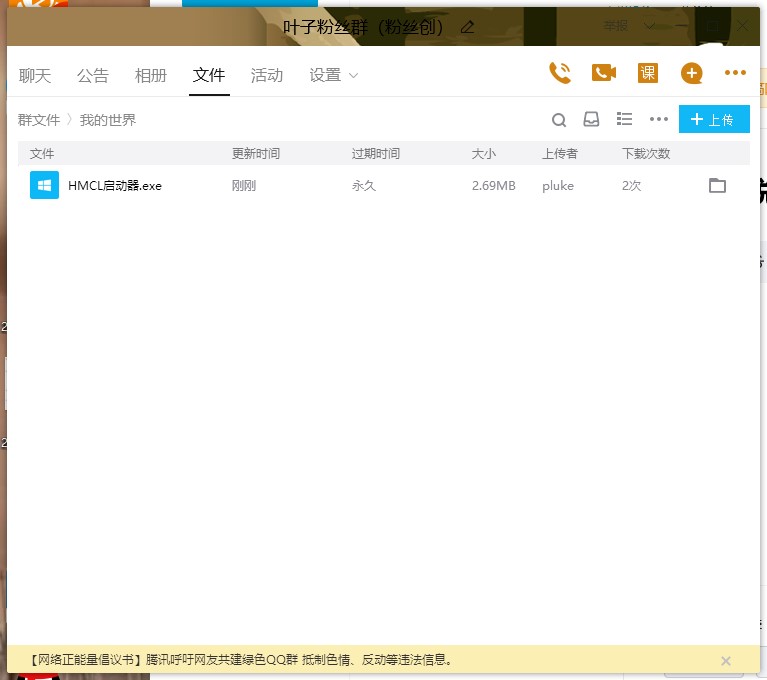Switch to the 聊天 tab
The image size is (767, 680).
pyautogui.click(x=35, y=76)
